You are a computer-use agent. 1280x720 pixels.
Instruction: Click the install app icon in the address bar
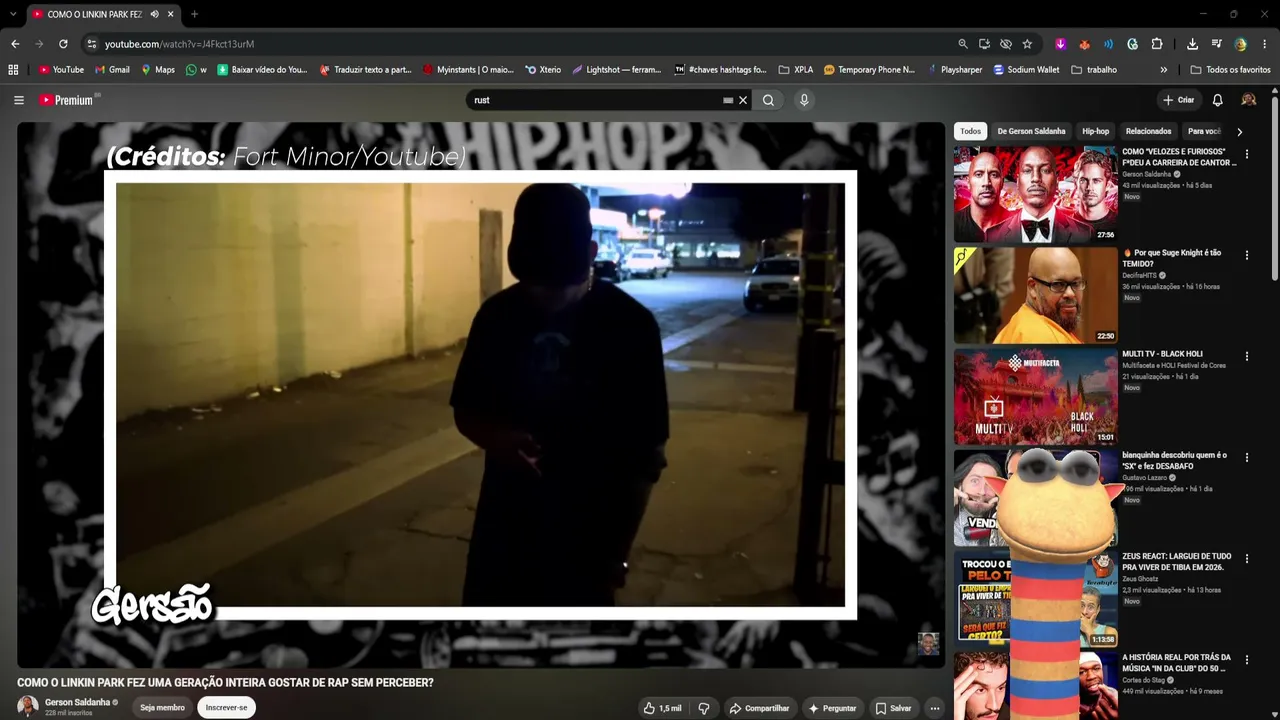click(985, 44)
